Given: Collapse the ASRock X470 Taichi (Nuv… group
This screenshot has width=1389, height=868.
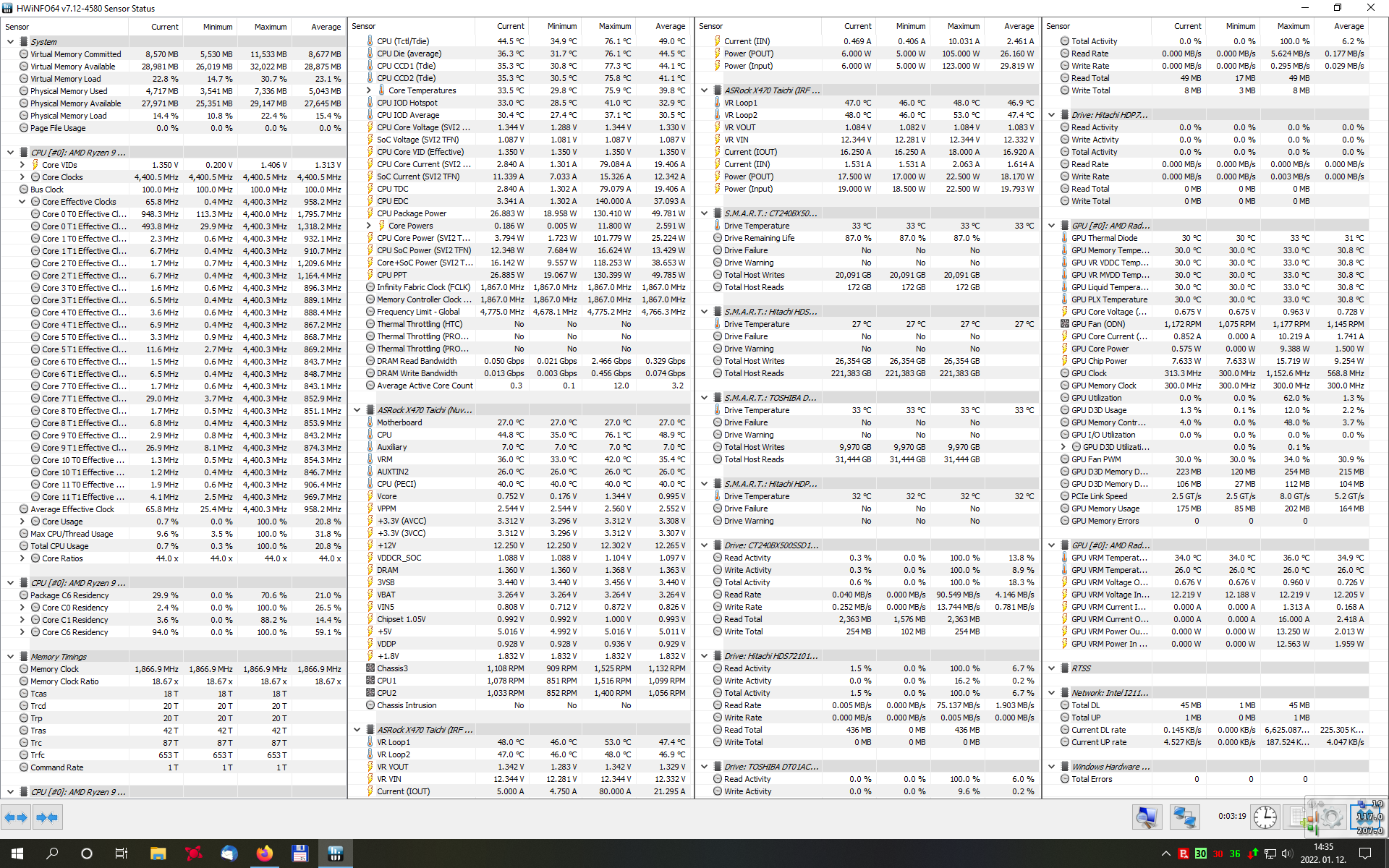Looking at the screenshot, I should pos(357,410).
